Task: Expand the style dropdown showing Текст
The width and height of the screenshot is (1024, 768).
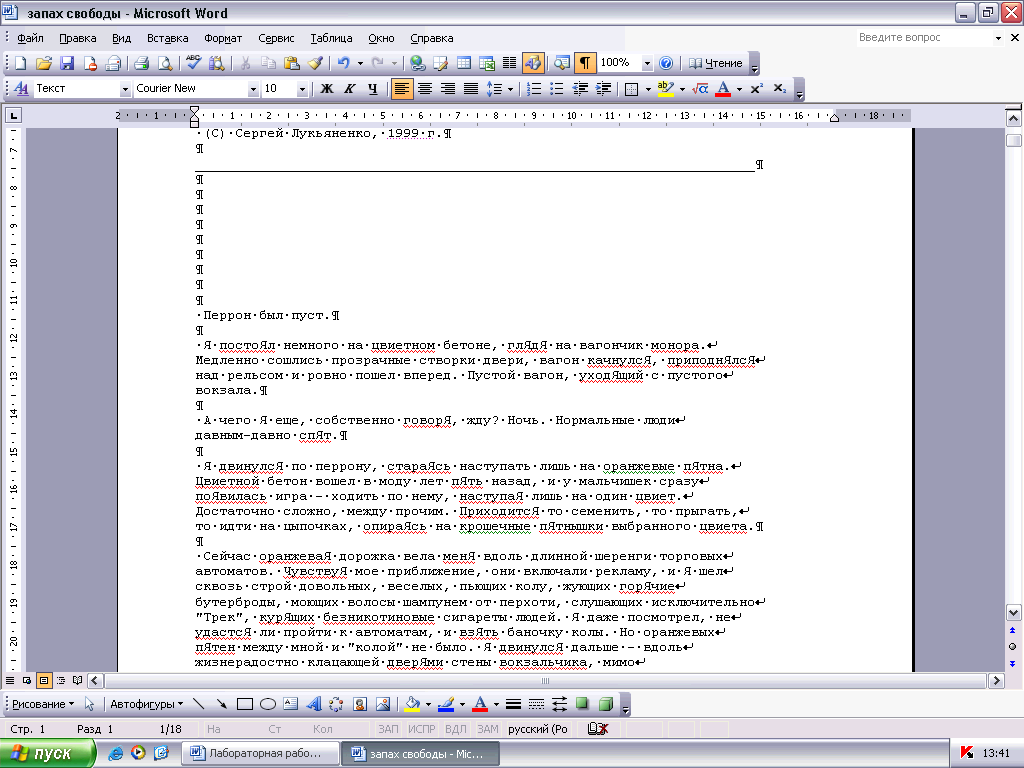Action: [x=125, y=89]
